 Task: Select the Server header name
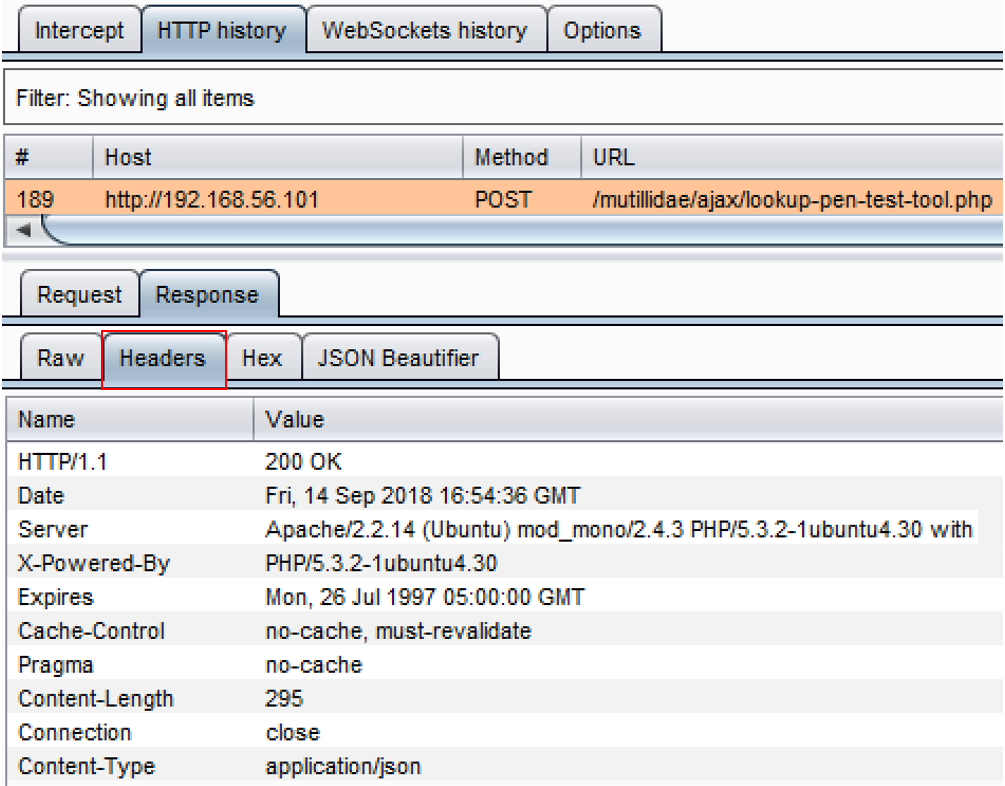point(53,530)
